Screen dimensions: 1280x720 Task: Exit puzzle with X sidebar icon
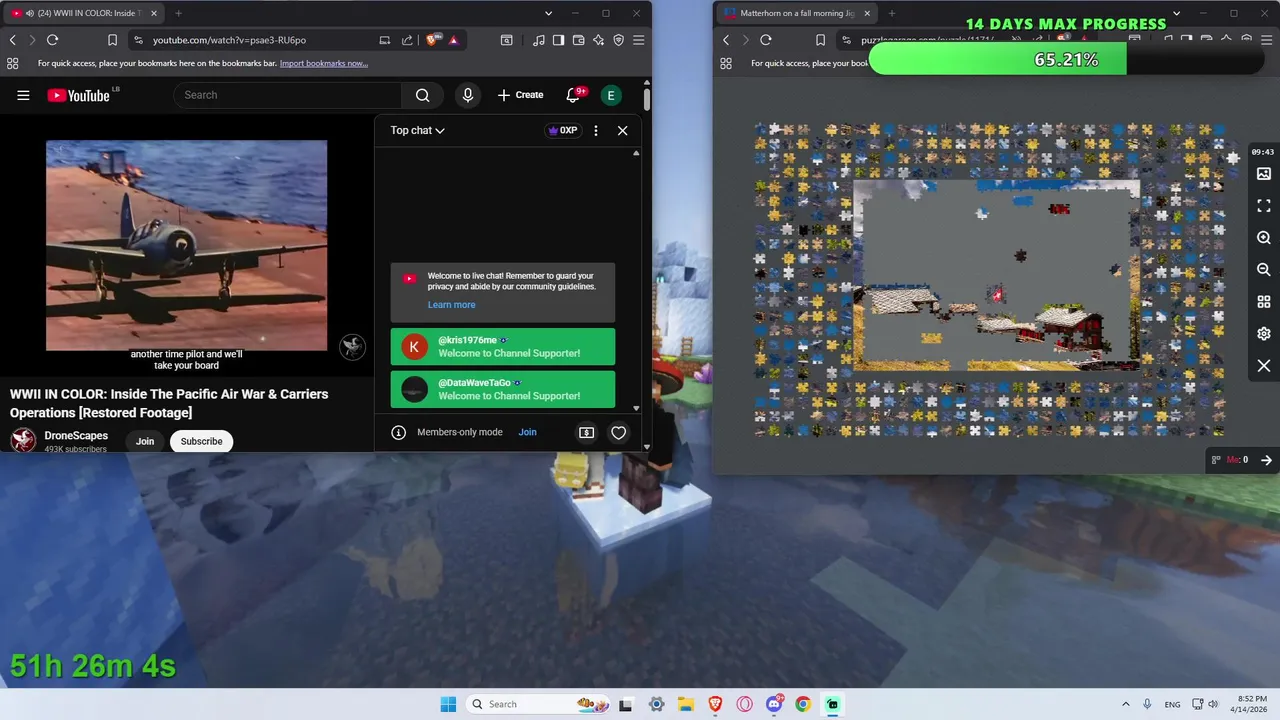pyautogui.click(x=1264, y=366)
